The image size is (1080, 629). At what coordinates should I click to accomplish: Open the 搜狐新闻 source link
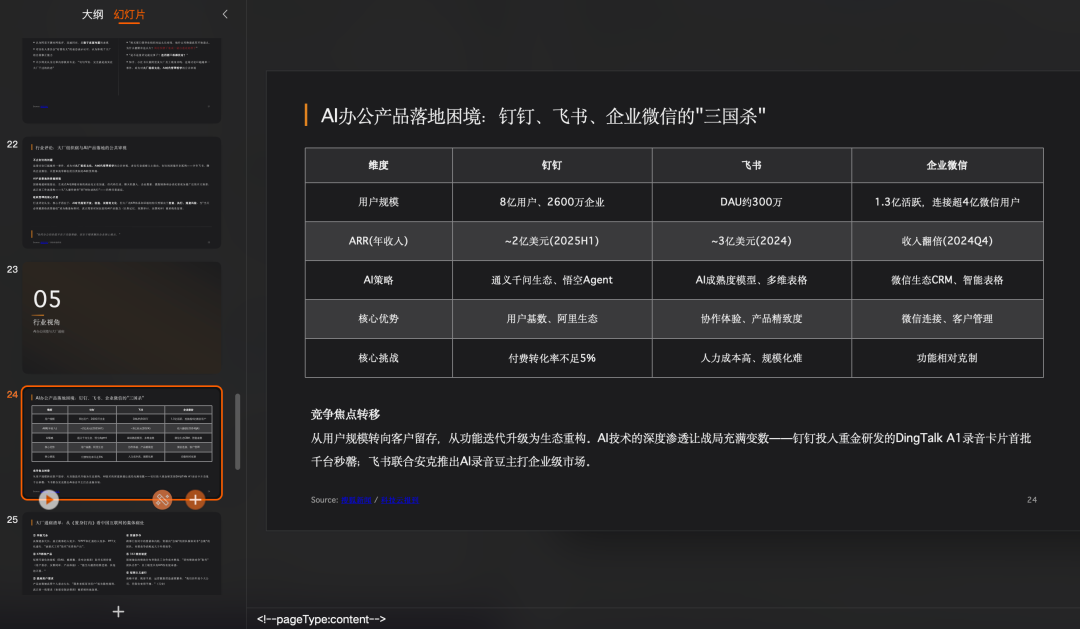[x=356, y=500]
